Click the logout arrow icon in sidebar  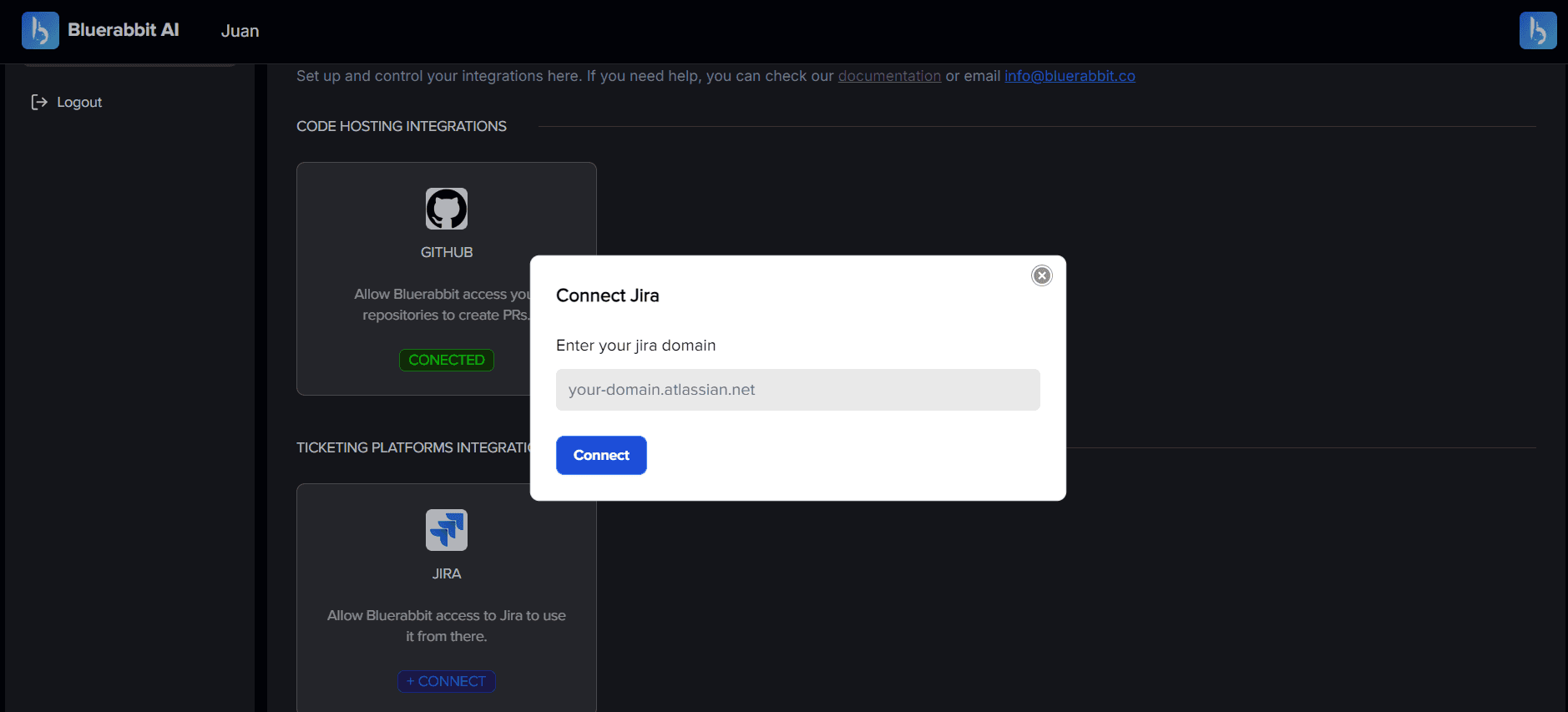tap(39, 102)
